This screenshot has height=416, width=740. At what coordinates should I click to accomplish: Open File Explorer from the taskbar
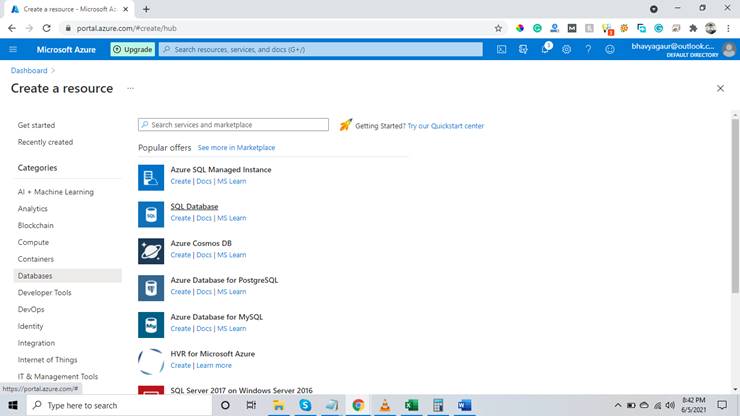coord(278,405)
